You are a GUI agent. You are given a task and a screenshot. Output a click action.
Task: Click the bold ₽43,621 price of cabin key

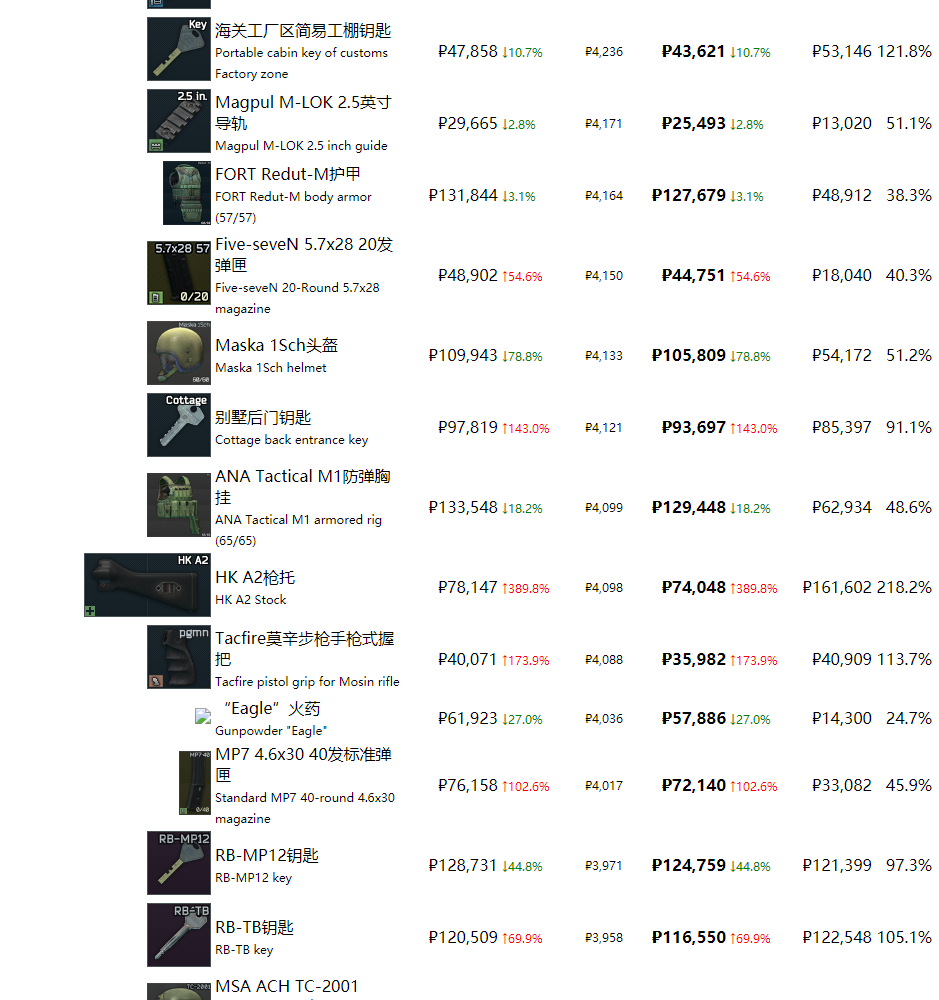[x=693, y=51]
